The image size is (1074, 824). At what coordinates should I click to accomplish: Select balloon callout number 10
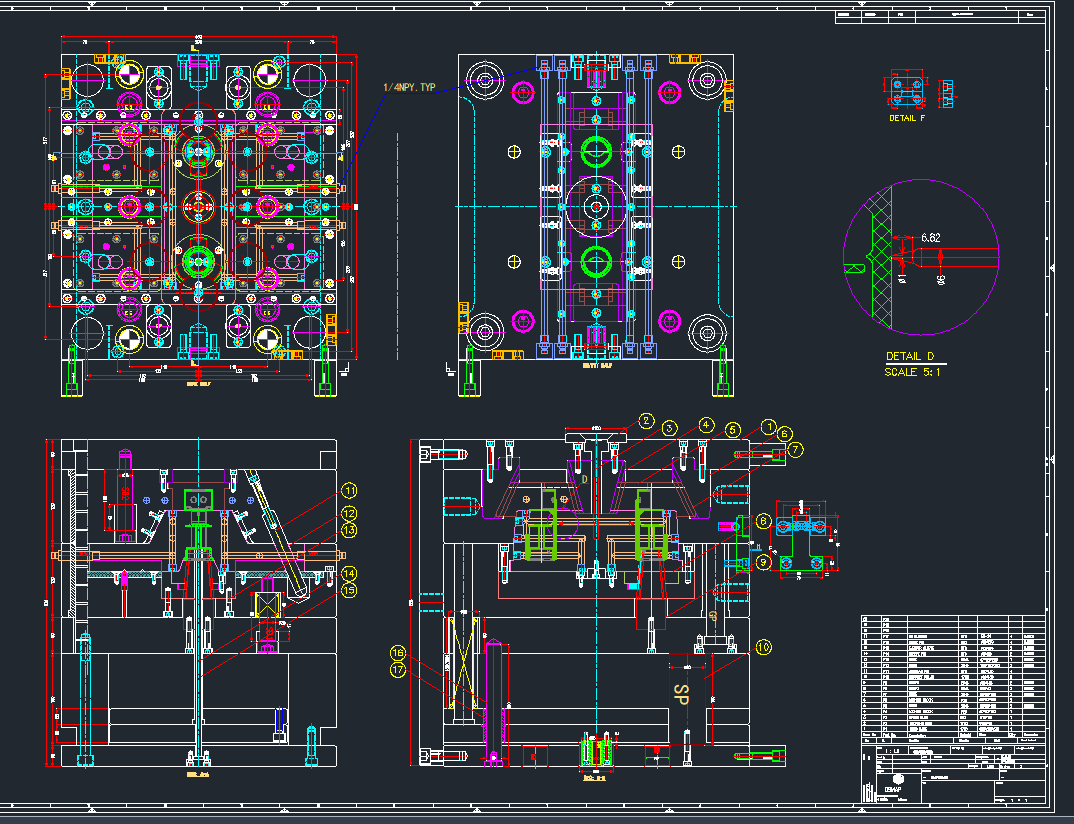tap(764, 647)
